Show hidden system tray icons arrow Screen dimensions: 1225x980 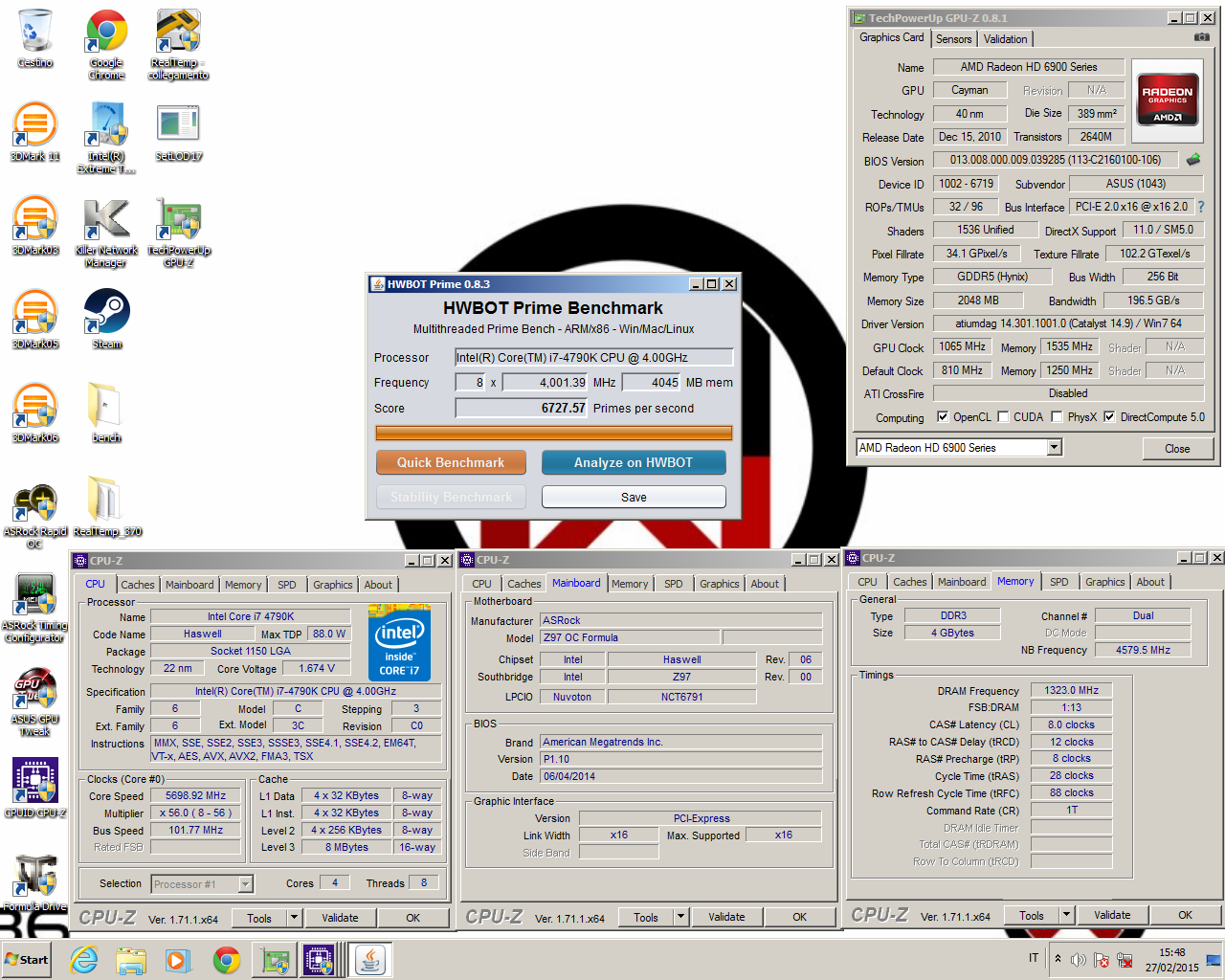[1058, 958]
